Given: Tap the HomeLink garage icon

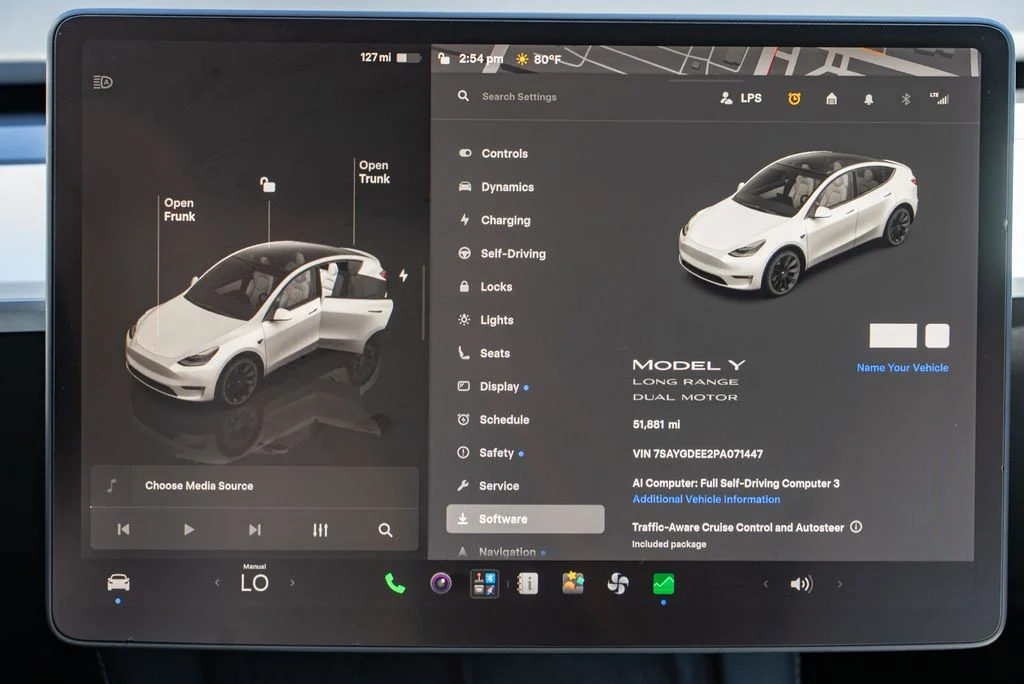Looking at the screenshot, I should [831, 99].
